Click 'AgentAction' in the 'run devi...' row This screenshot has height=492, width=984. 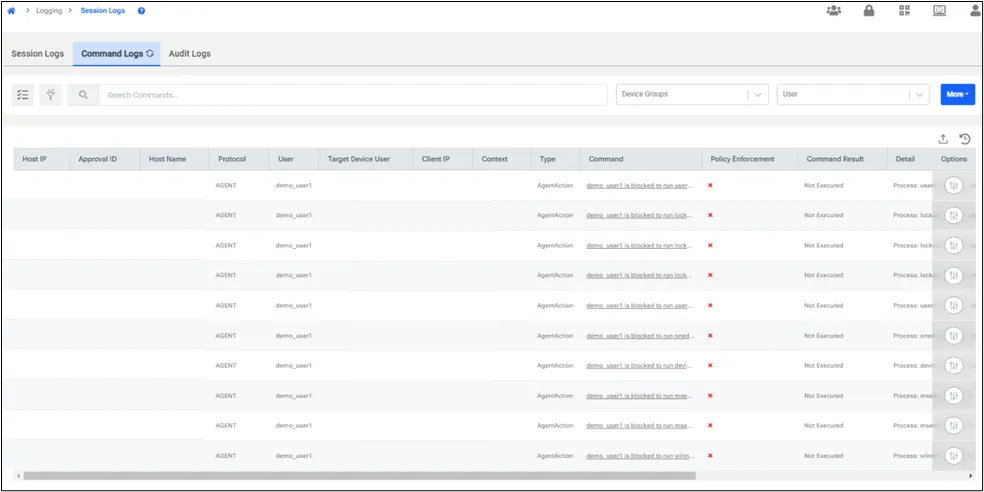tap(555, 365)
